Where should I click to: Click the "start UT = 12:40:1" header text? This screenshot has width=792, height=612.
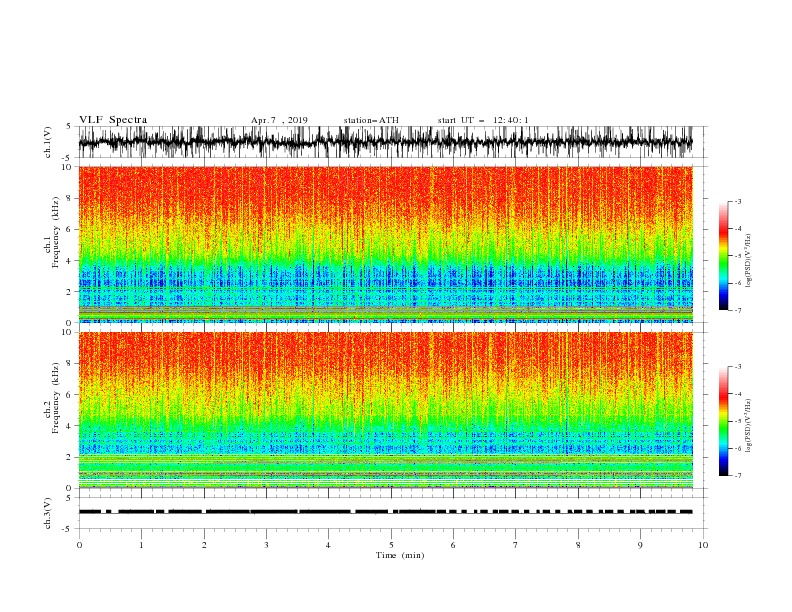(483, 120)
